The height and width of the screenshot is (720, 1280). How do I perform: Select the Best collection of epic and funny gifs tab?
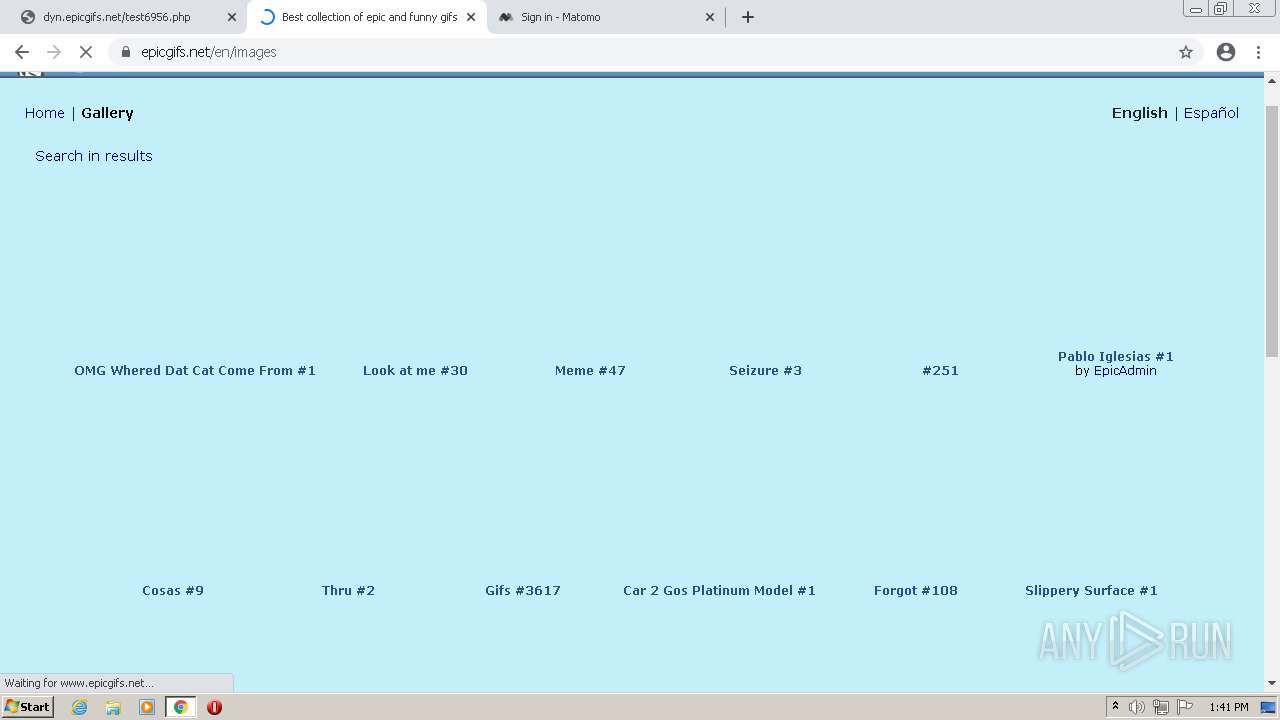(x=369, y=17)
